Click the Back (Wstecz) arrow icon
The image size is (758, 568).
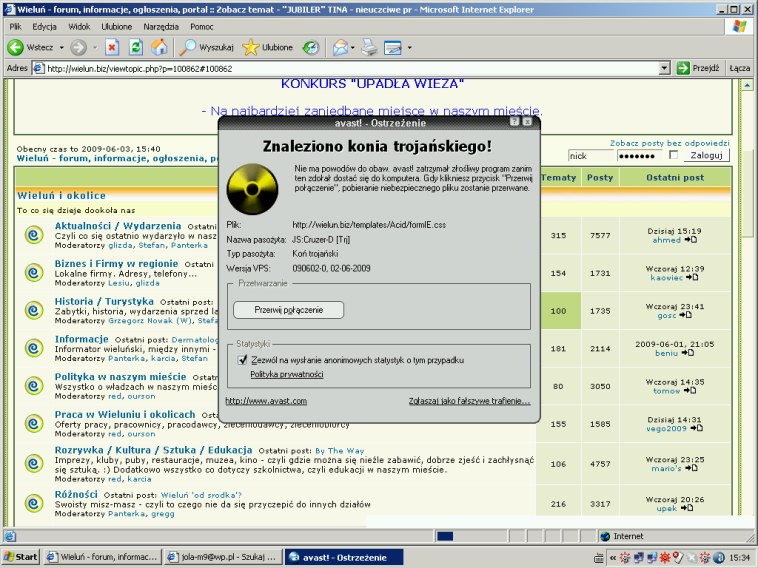pos(15,47)
